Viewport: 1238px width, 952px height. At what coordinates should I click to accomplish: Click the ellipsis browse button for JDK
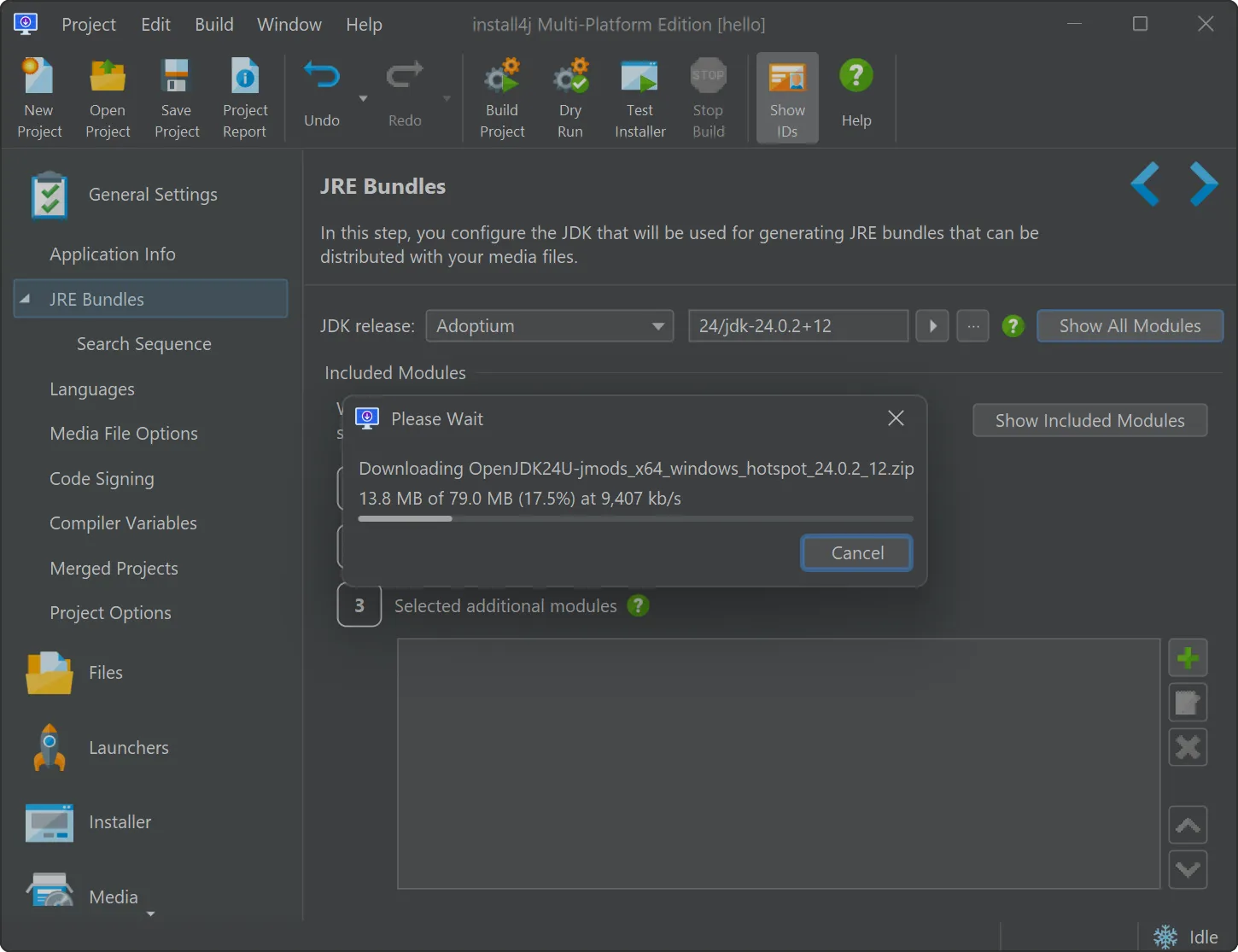click(x=972, y=326)
